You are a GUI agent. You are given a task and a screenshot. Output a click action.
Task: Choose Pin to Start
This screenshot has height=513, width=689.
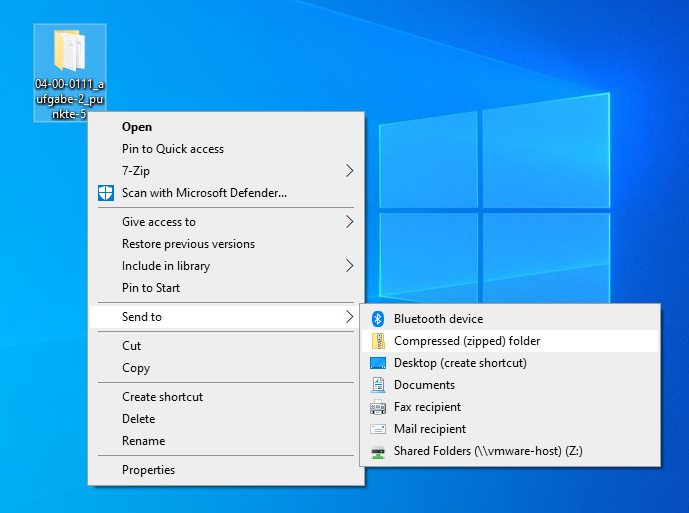(x=151, y=288)
